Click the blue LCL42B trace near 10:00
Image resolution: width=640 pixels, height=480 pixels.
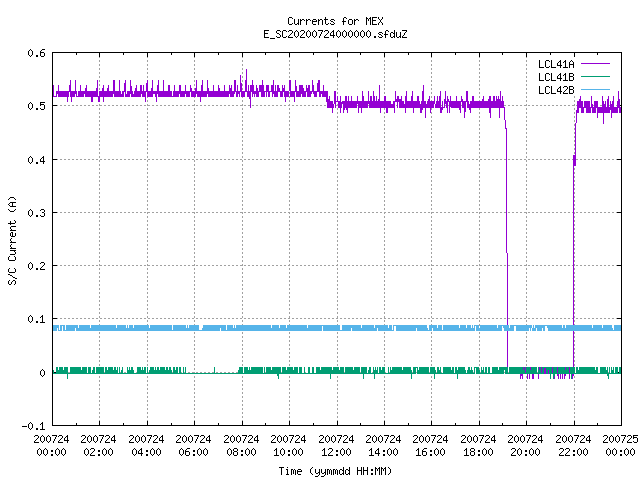pos(289,328)
